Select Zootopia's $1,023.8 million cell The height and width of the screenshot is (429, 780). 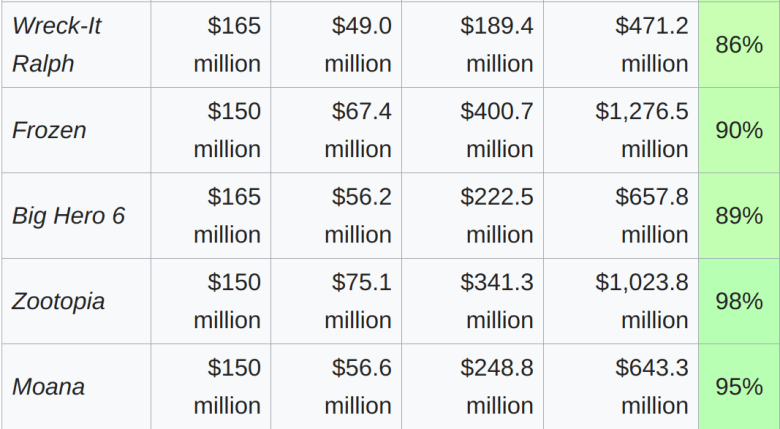click(x=641, y=301)
